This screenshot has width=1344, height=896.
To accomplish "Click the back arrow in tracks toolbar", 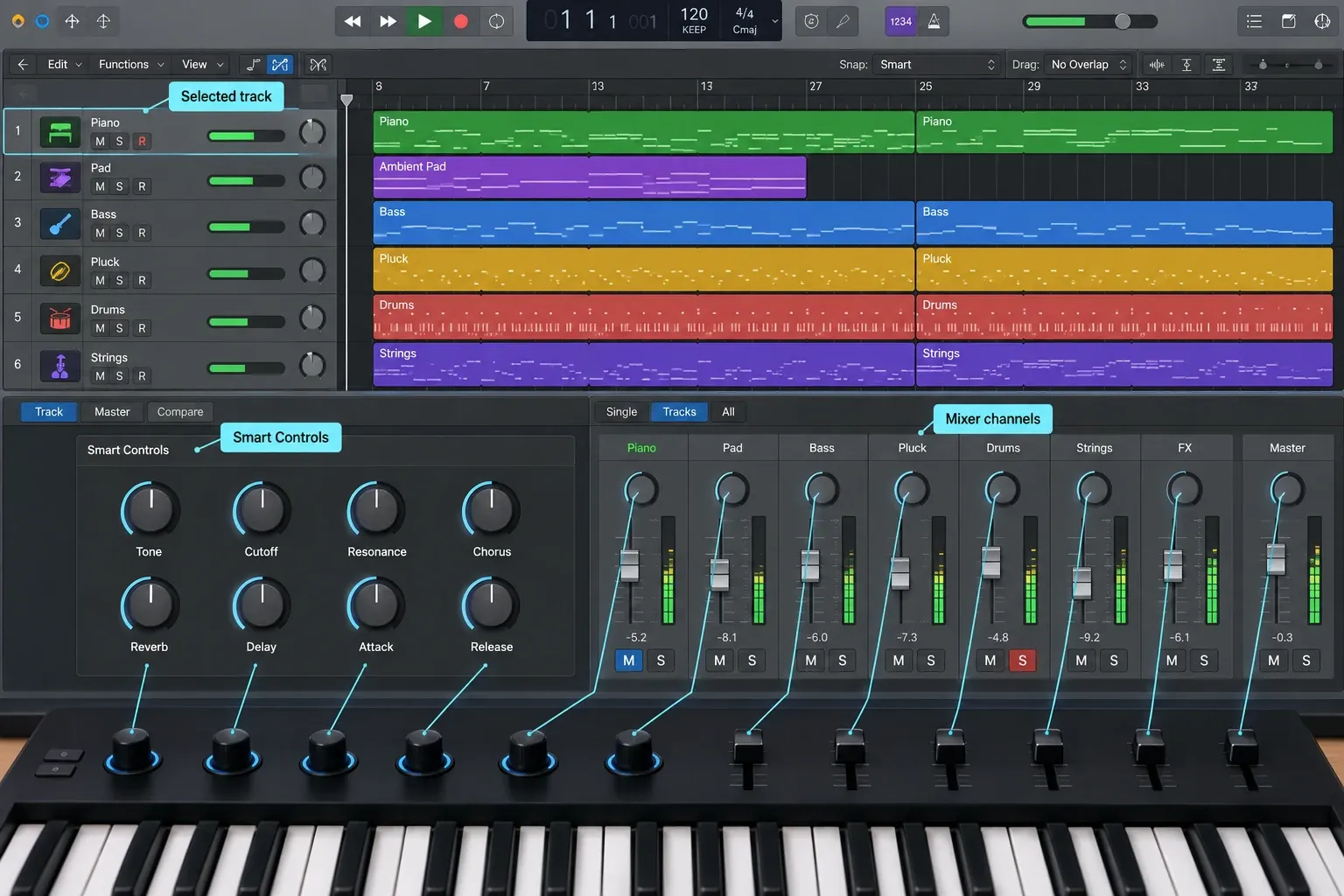I will click(x=23, y=64).
